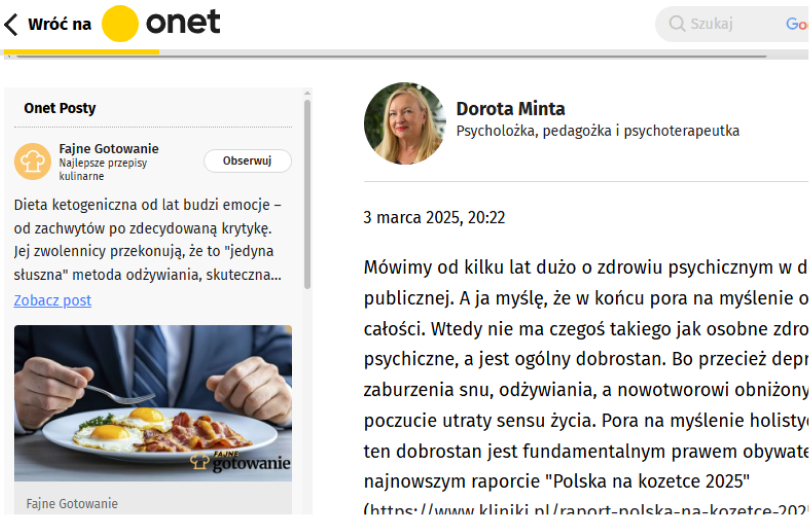Click the post date 3 marca 2025
This screenshot has width=809, height=515.
[434, 217]
